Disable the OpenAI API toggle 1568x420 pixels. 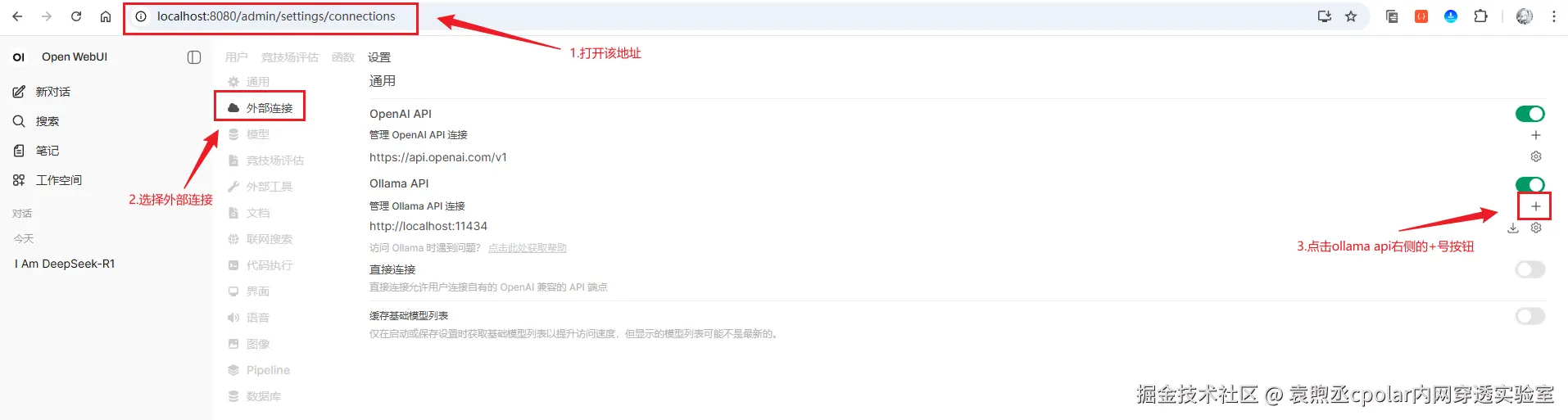coord(1530,114)
